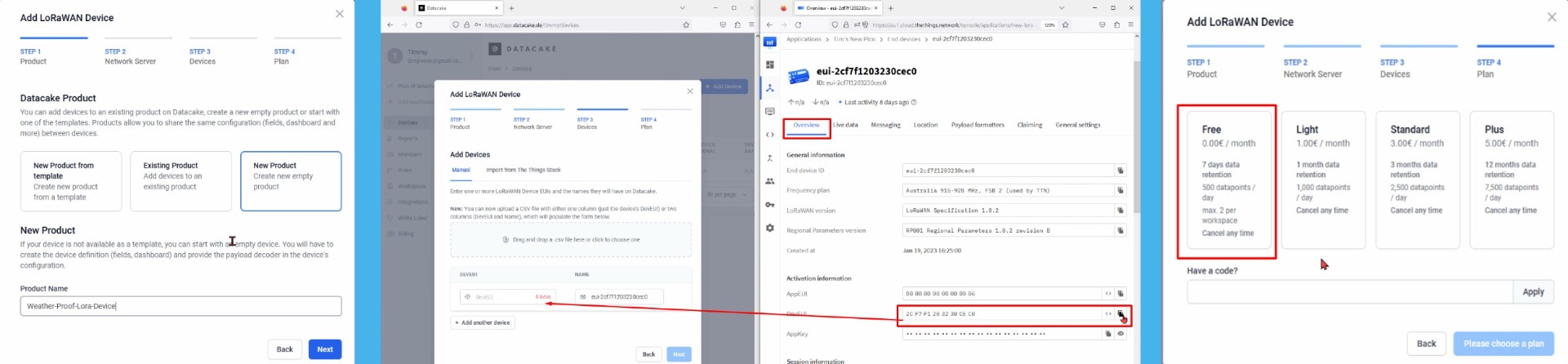Open live data icon in Things Network sidebar
Screen dimensions: 1568x364
[x=769, y=111]
